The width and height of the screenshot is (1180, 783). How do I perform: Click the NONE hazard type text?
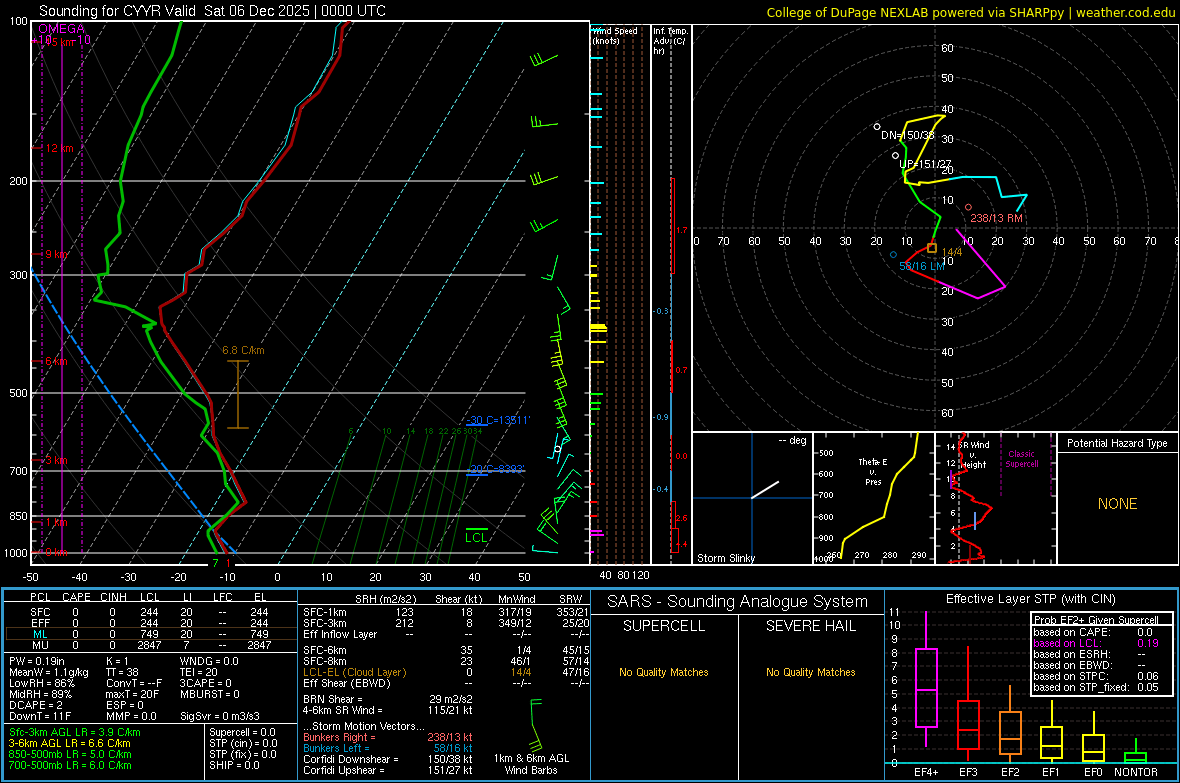click(x=1117, y=504)
